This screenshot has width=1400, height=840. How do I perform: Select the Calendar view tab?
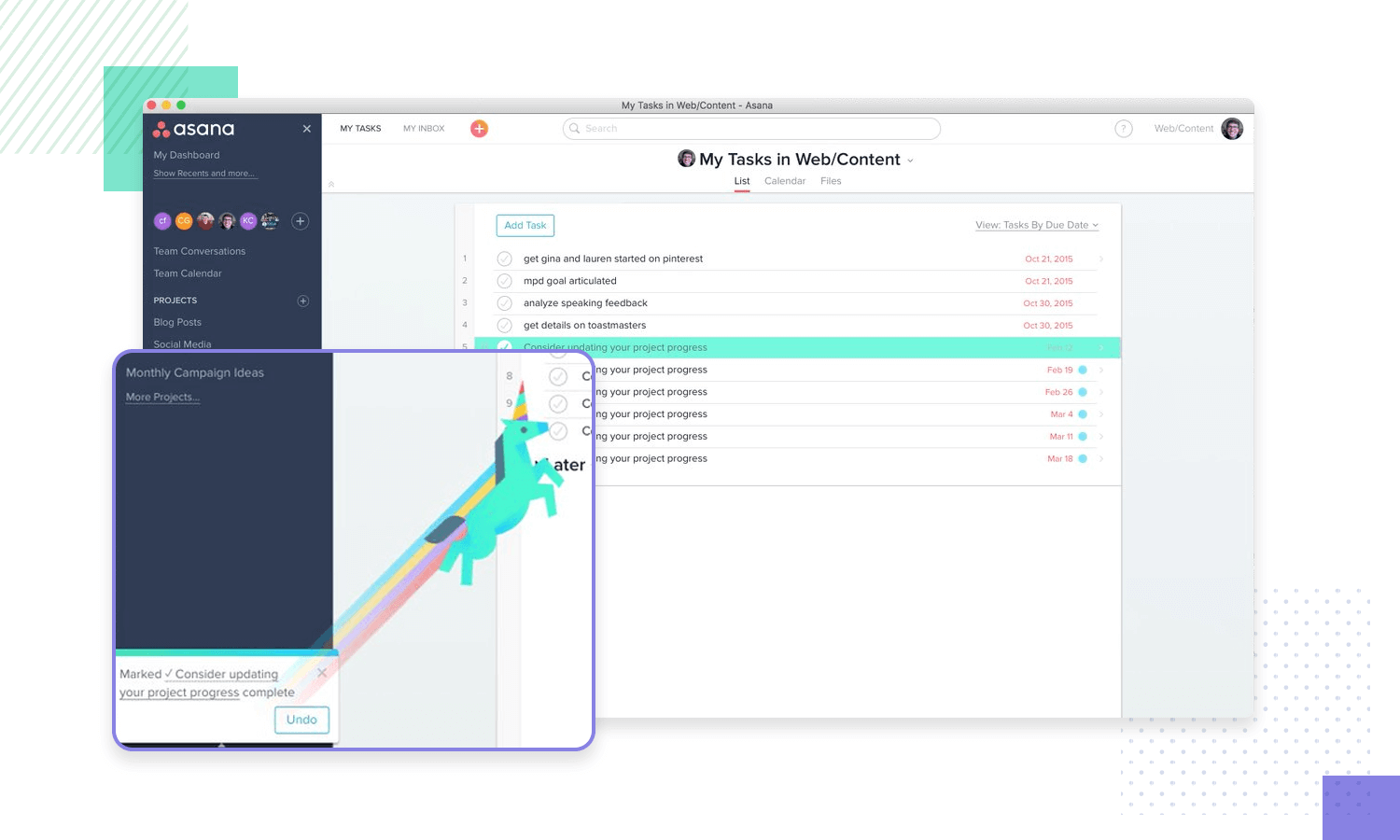pyautogui.click(x=785, y=181)
